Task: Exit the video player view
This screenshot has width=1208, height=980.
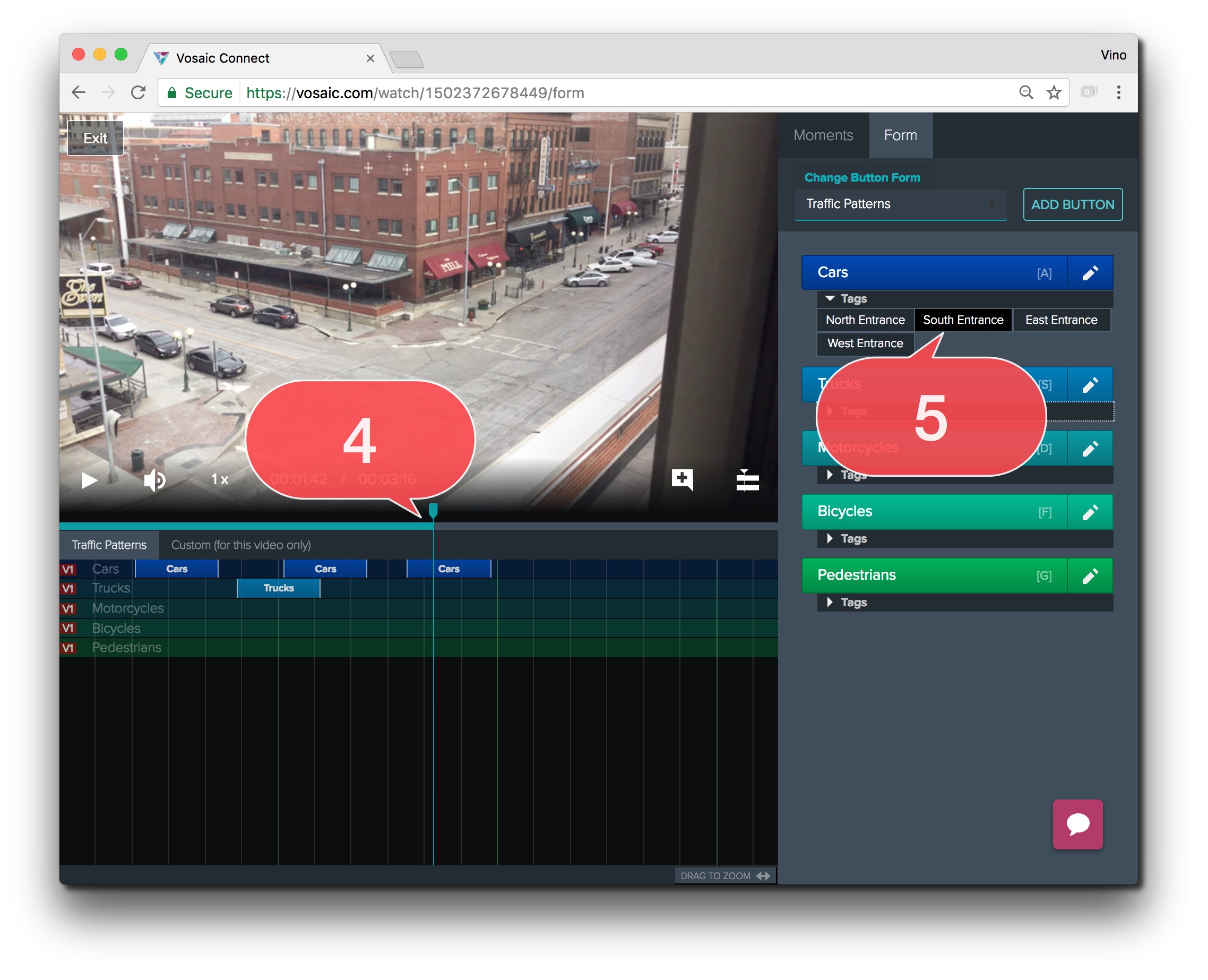Action: [95, 139]
